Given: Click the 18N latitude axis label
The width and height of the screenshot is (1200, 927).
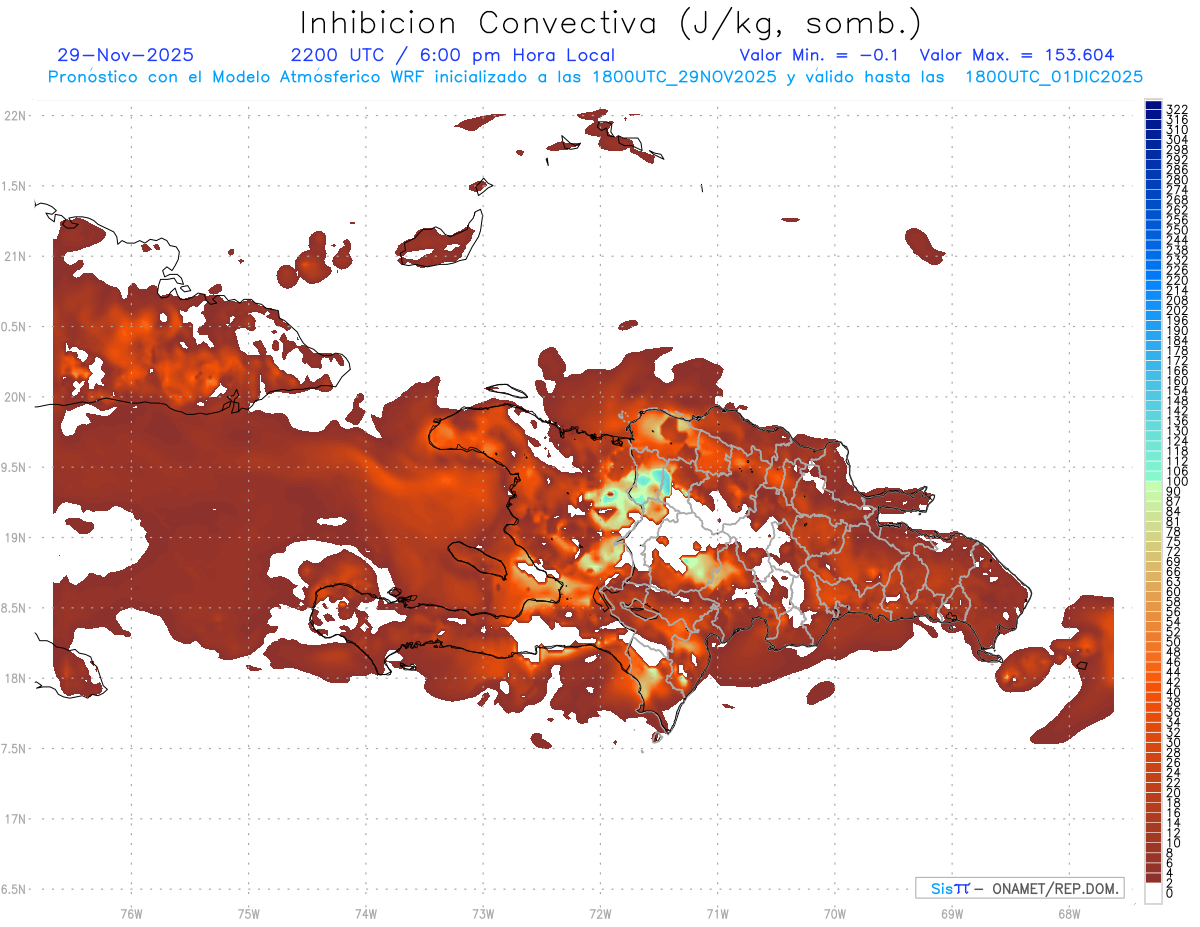Looking at the screenshot, I should (x=15, y=678).
